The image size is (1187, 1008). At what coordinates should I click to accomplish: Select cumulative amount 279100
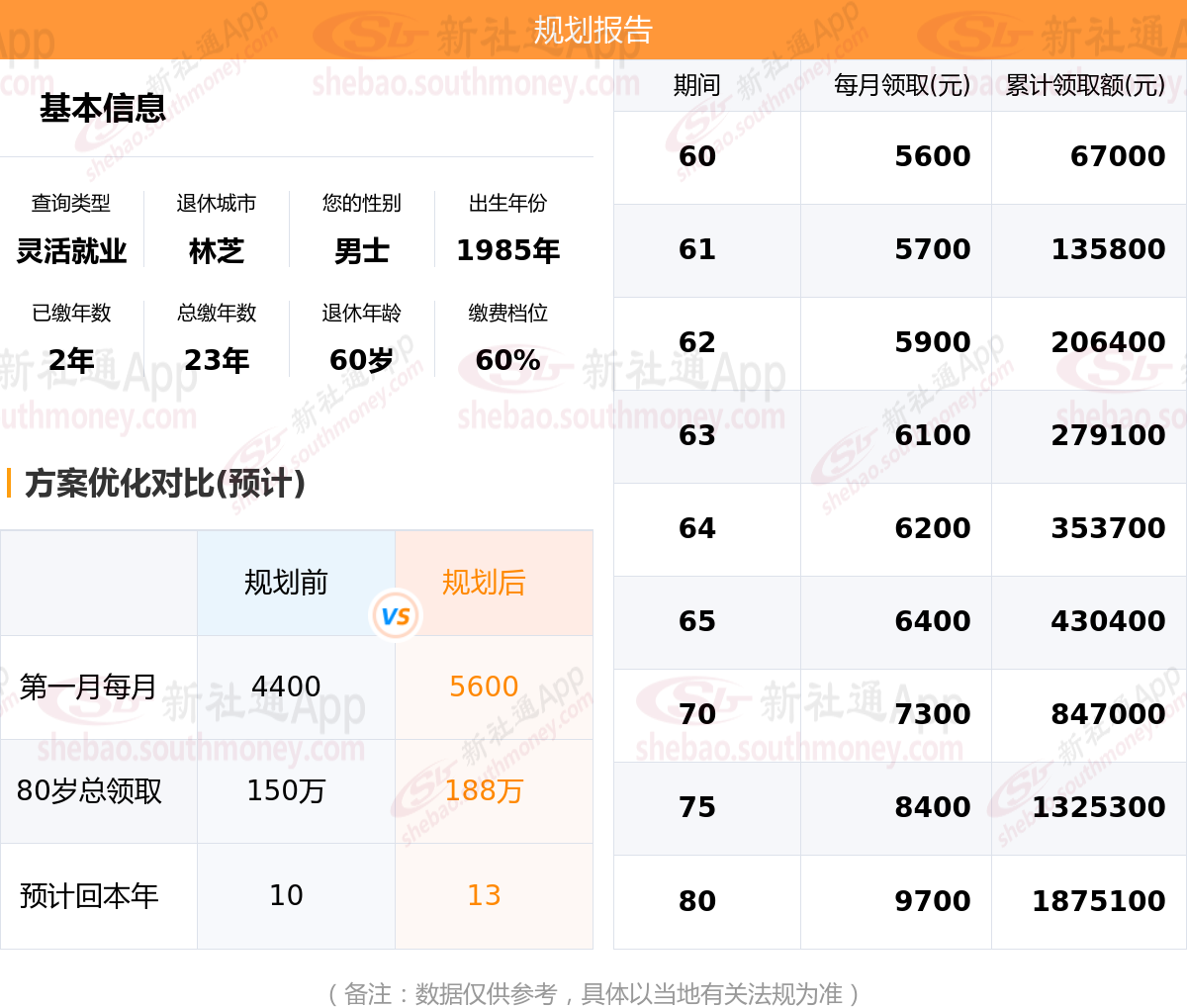[1108, 435]
